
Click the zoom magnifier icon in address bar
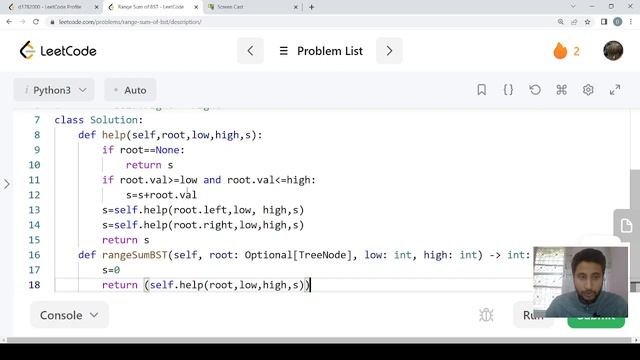tap(560, 22)
